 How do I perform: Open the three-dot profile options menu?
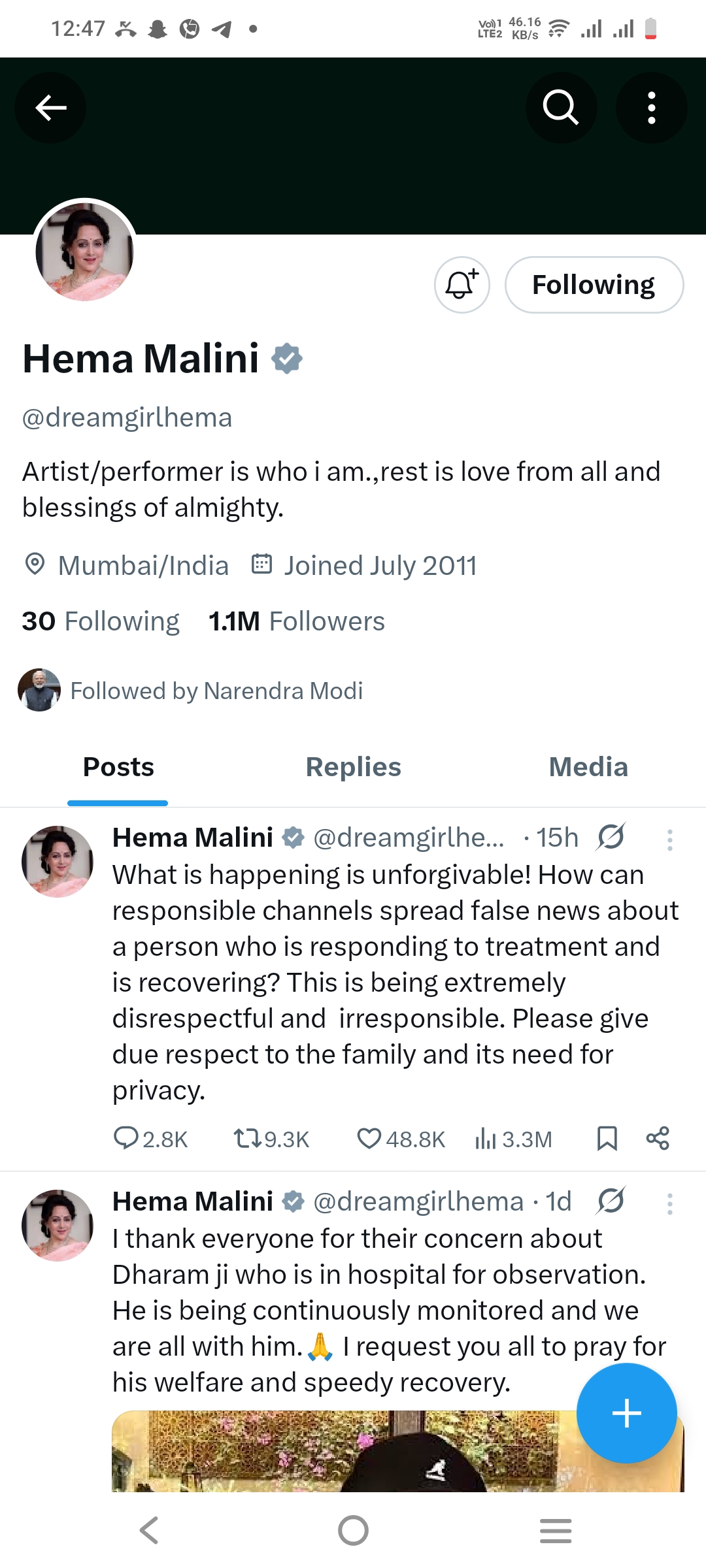651,108
